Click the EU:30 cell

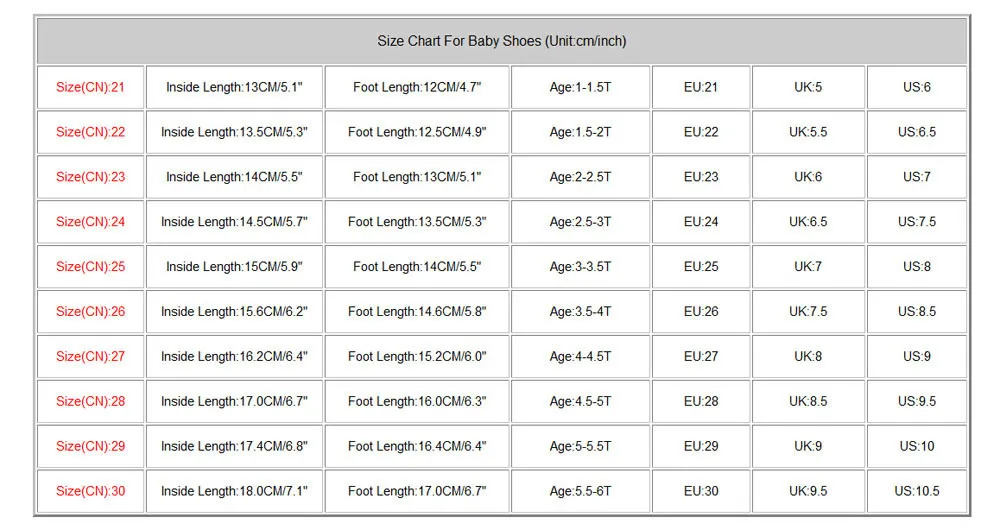tap(701, 491)
